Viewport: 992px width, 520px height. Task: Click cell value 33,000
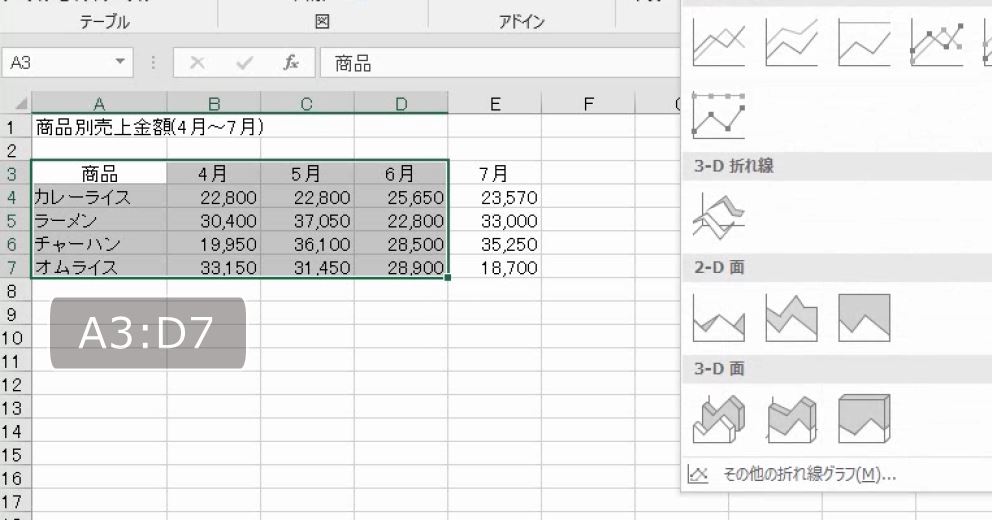tap(495, 221)
